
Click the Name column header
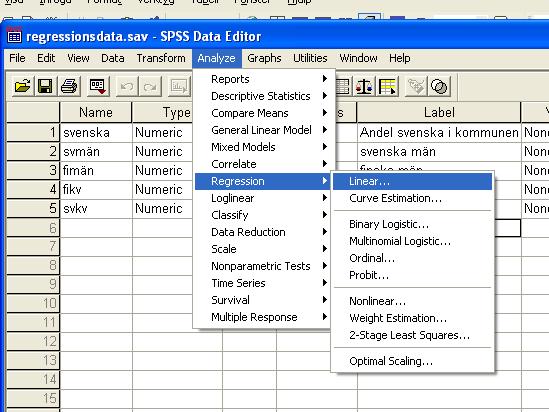96,112
